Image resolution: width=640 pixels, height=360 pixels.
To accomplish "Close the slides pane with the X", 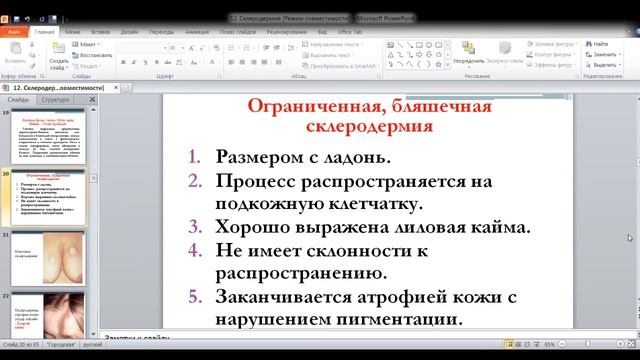I will 92,99.
